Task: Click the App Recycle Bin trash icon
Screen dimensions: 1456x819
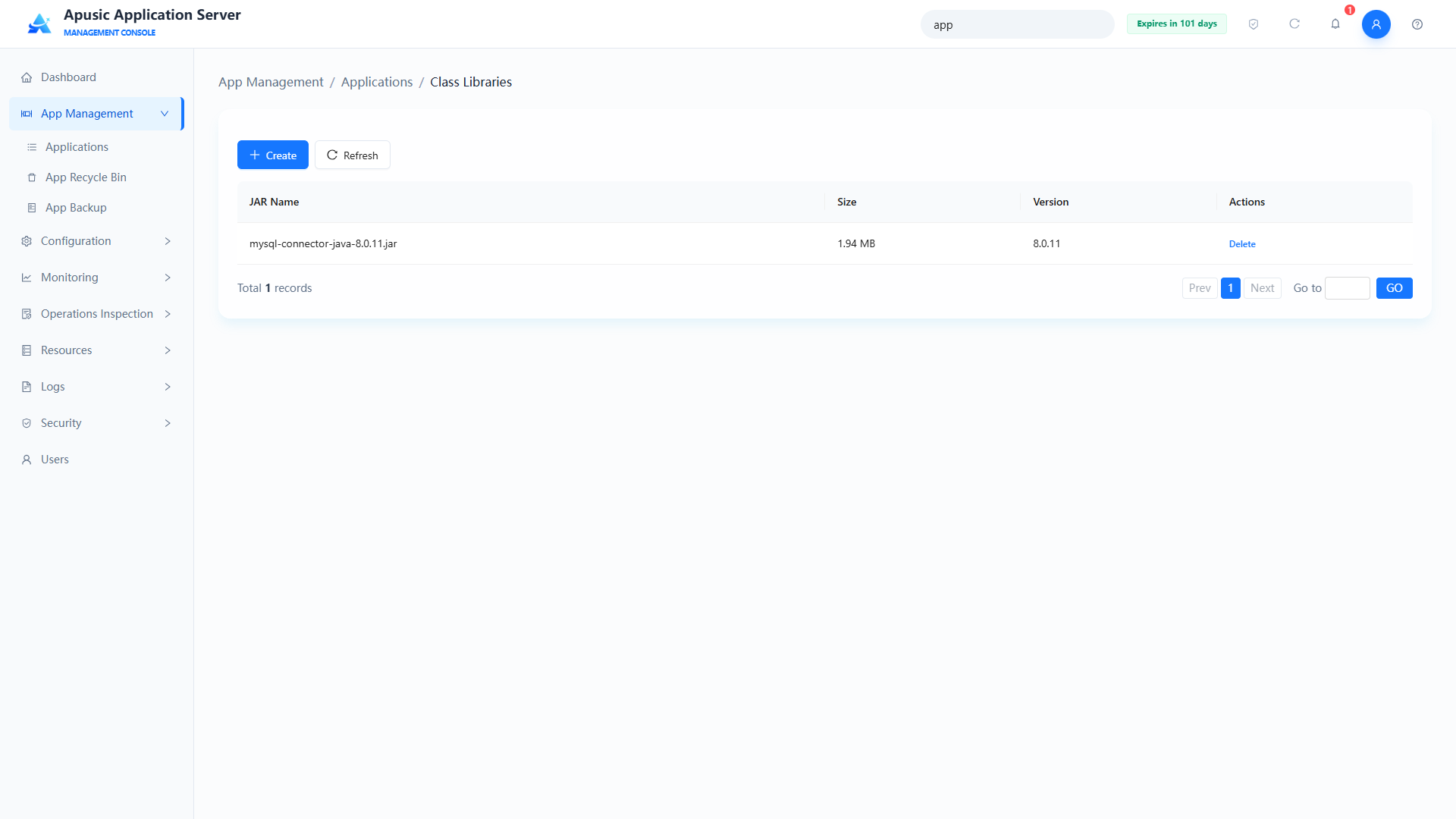Action: click(x=32, y=177)
